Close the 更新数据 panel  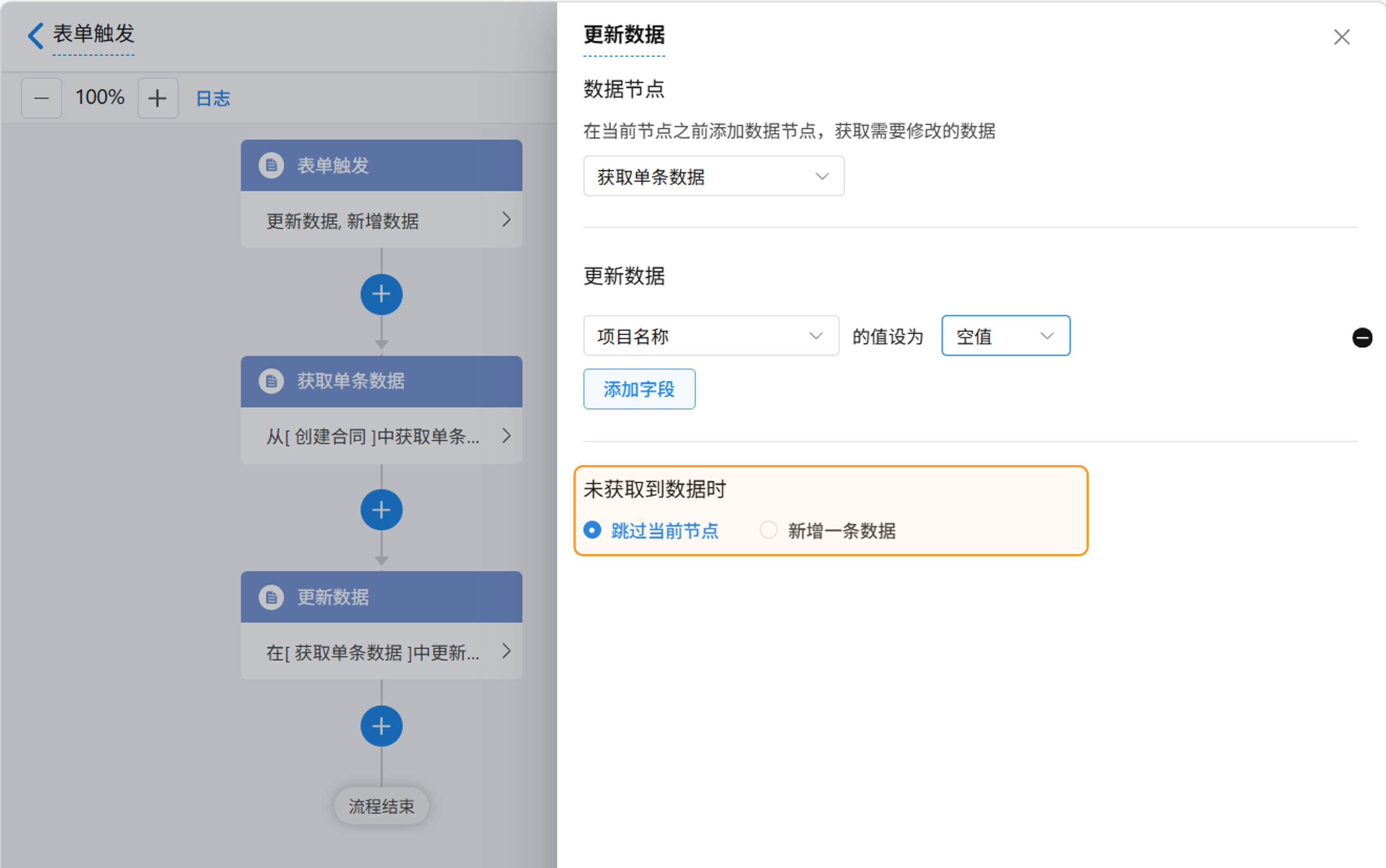pos(1341,37)
